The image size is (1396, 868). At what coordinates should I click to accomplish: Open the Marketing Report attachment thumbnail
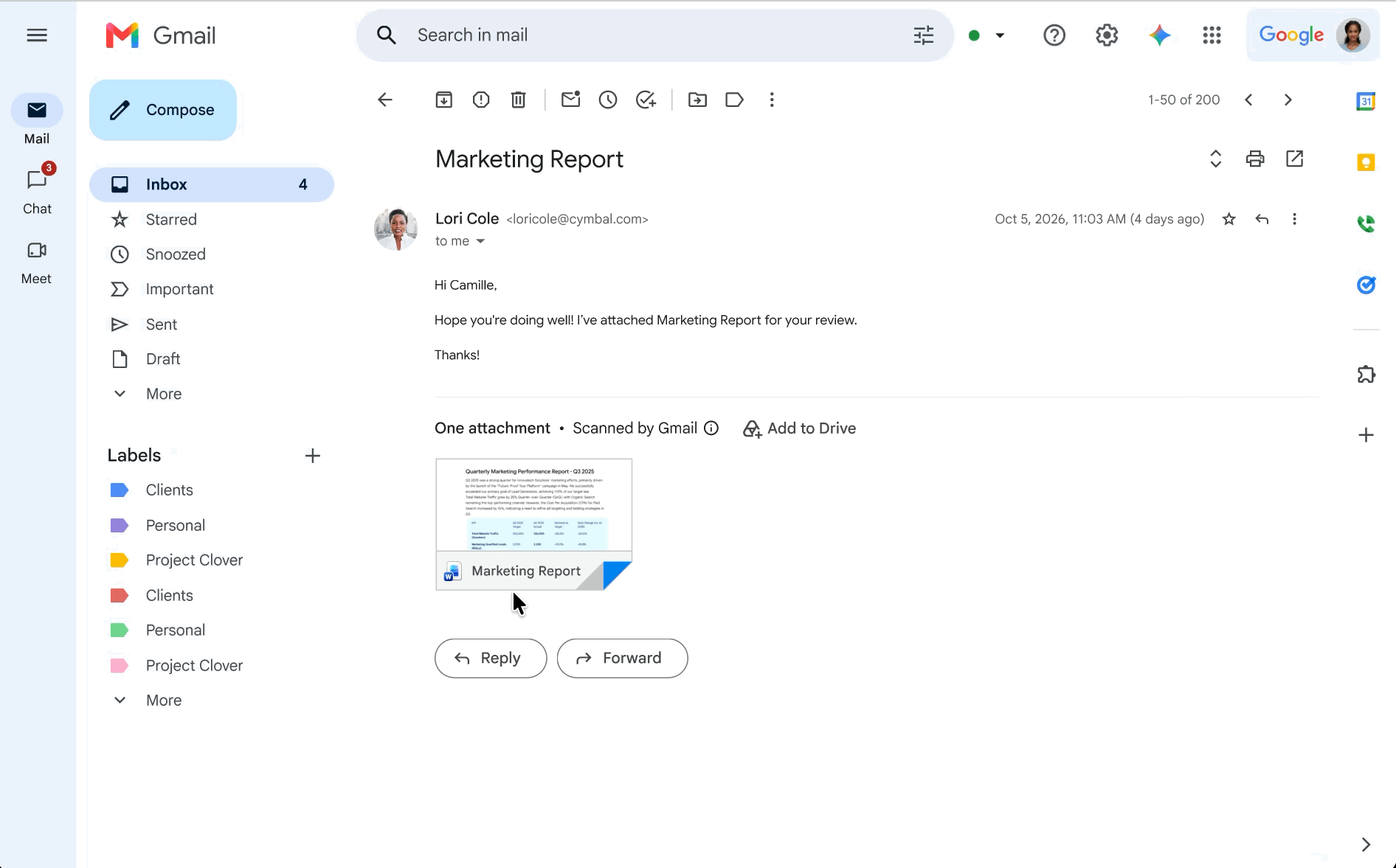point(533,524)
